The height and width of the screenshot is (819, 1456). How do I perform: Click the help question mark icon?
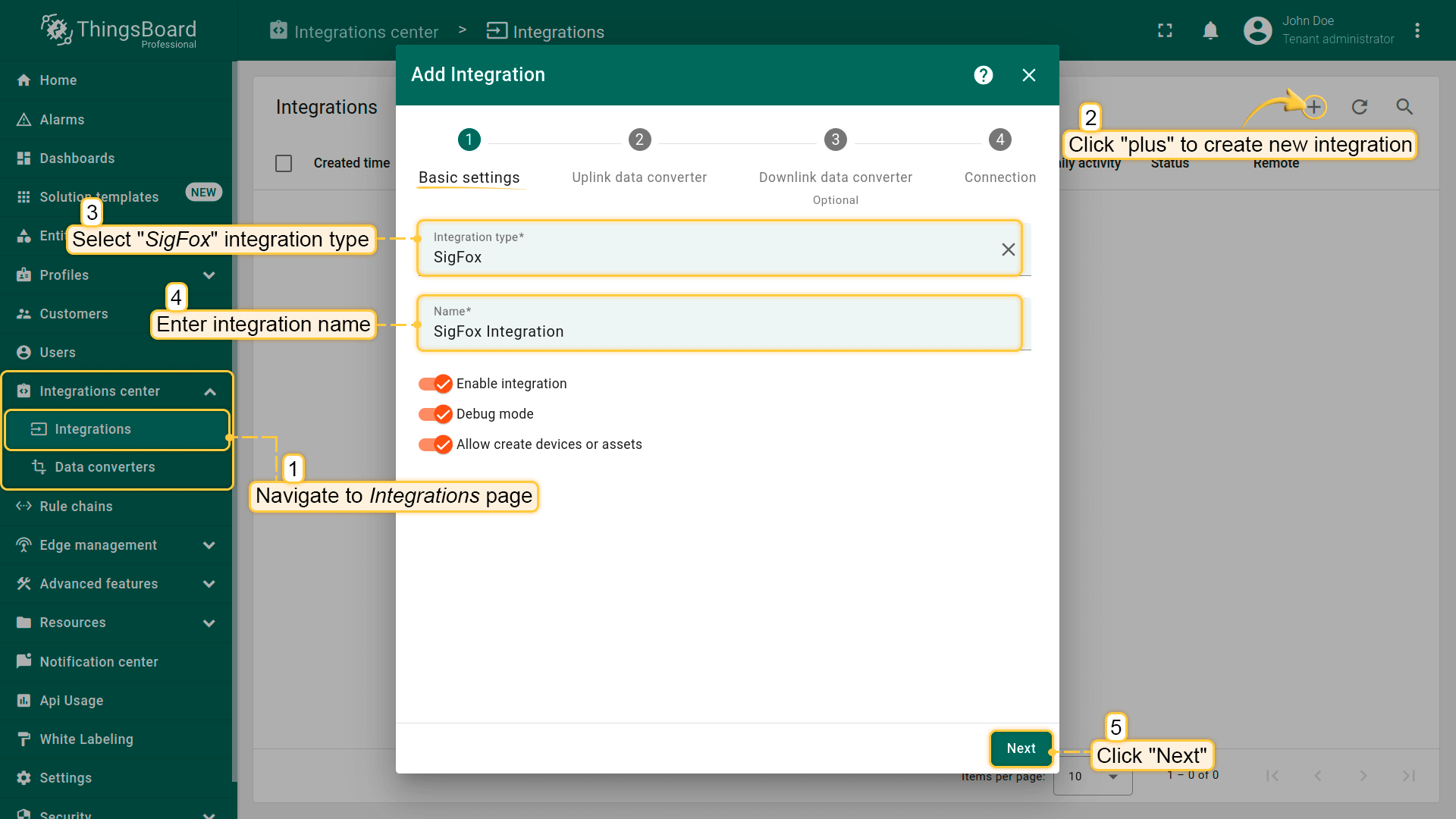pyautogui.click(x=984, y=75)
